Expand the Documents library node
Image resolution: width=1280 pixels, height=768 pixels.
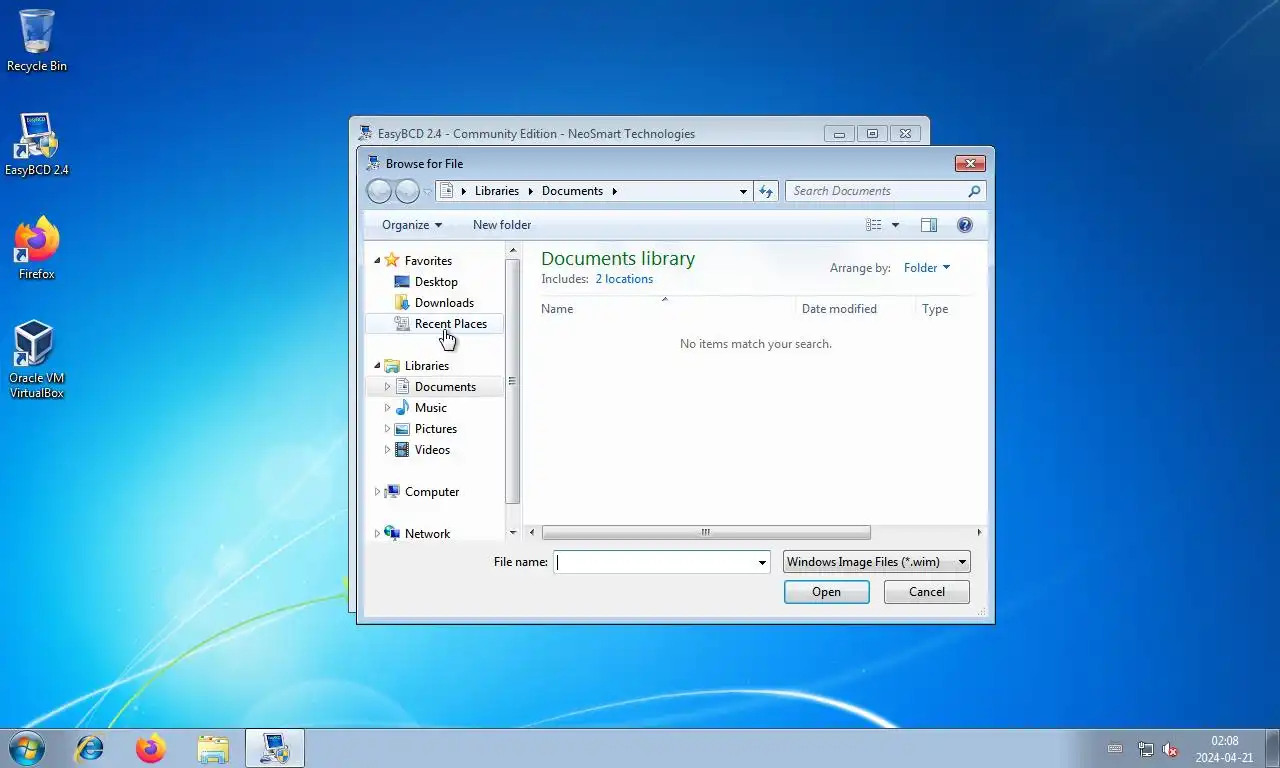click(x=387, y=387)
